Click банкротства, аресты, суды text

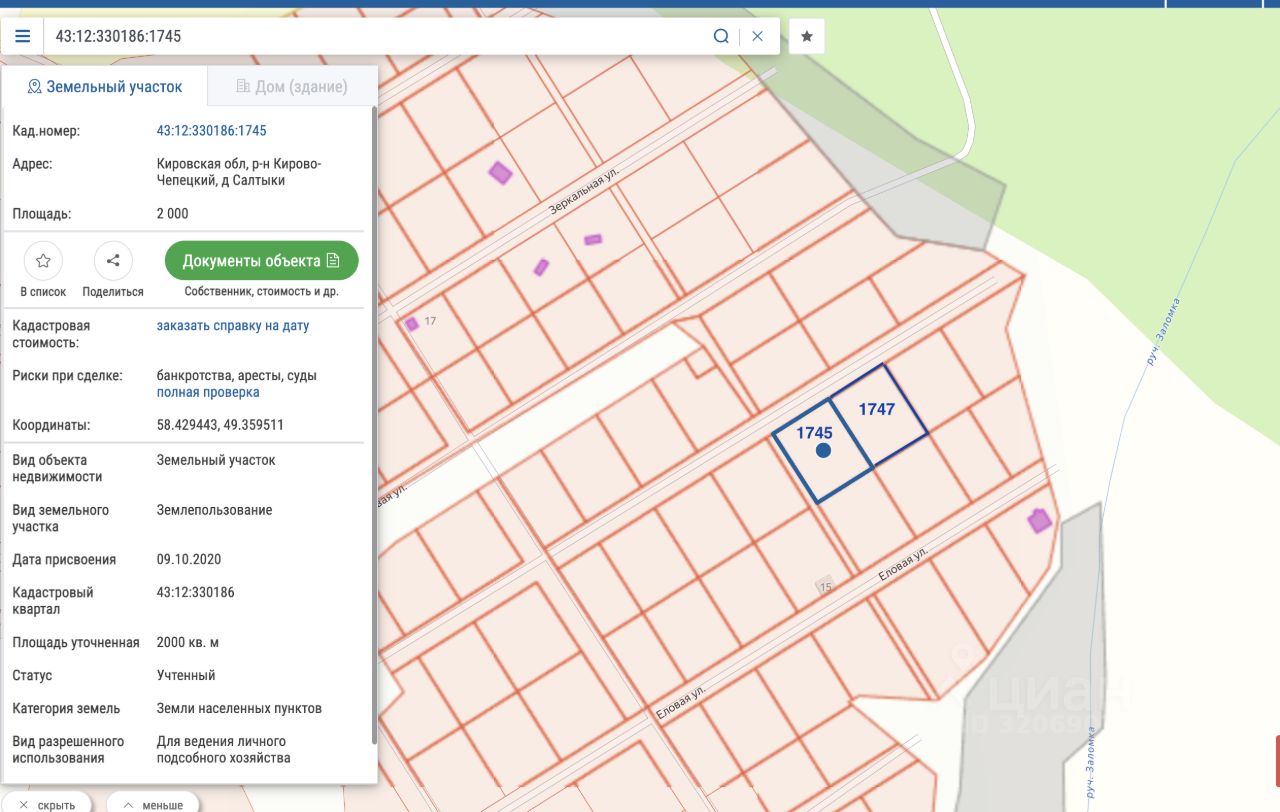(237, 376)
